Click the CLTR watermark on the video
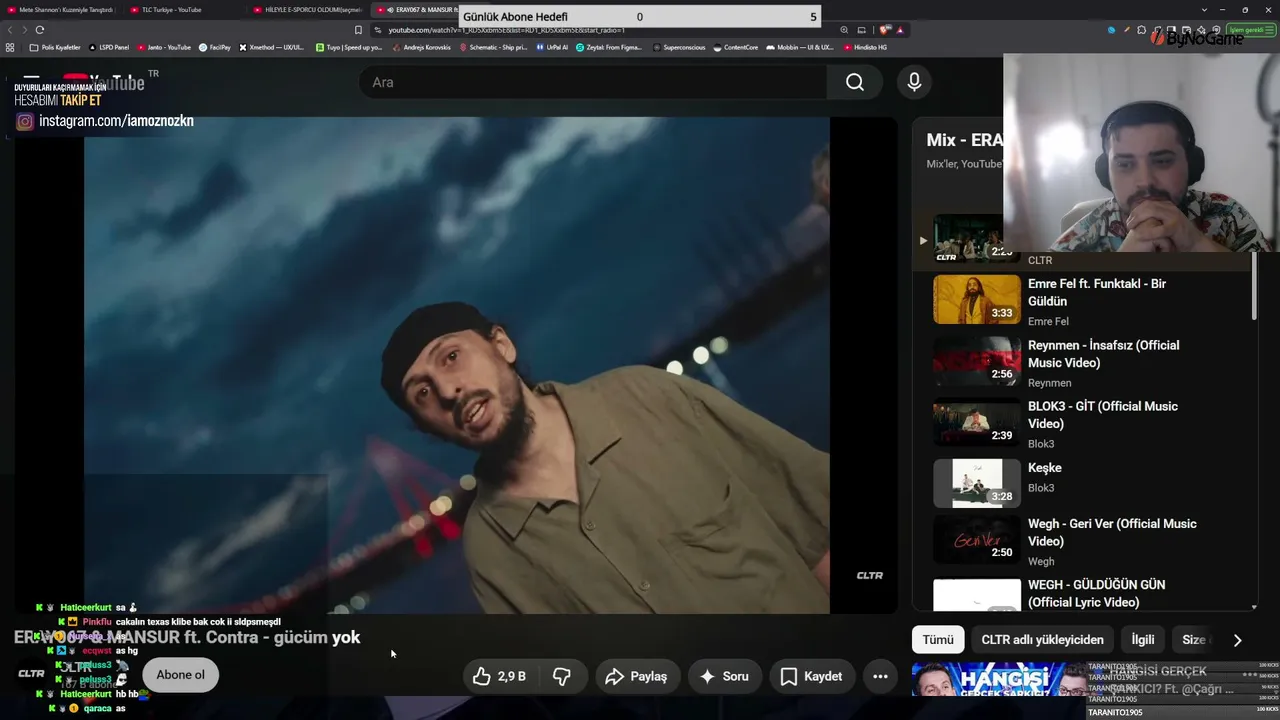1280x720 pixels. tap(869, 575)
